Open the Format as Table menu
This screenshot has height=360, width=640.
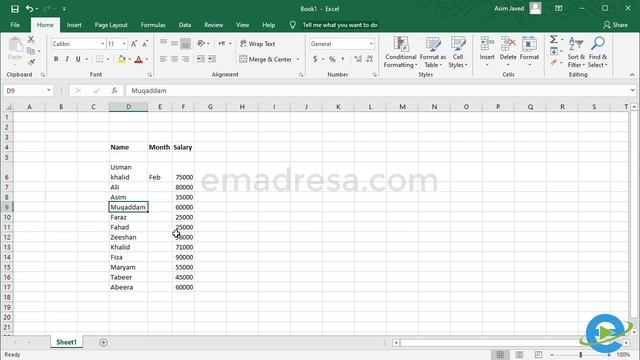pyautogui.click(x=433, y=52)
